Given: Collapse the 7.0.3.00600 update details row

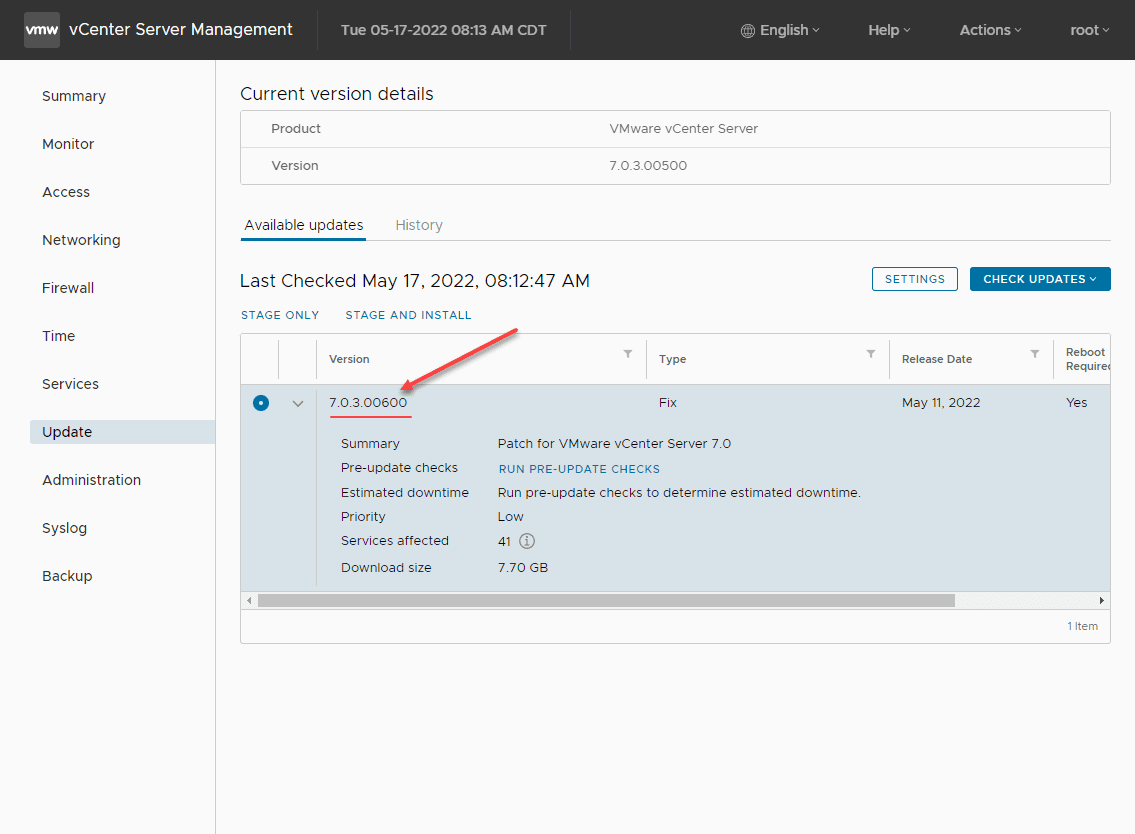Looking at the screenshot, I should tap(297, 404).
